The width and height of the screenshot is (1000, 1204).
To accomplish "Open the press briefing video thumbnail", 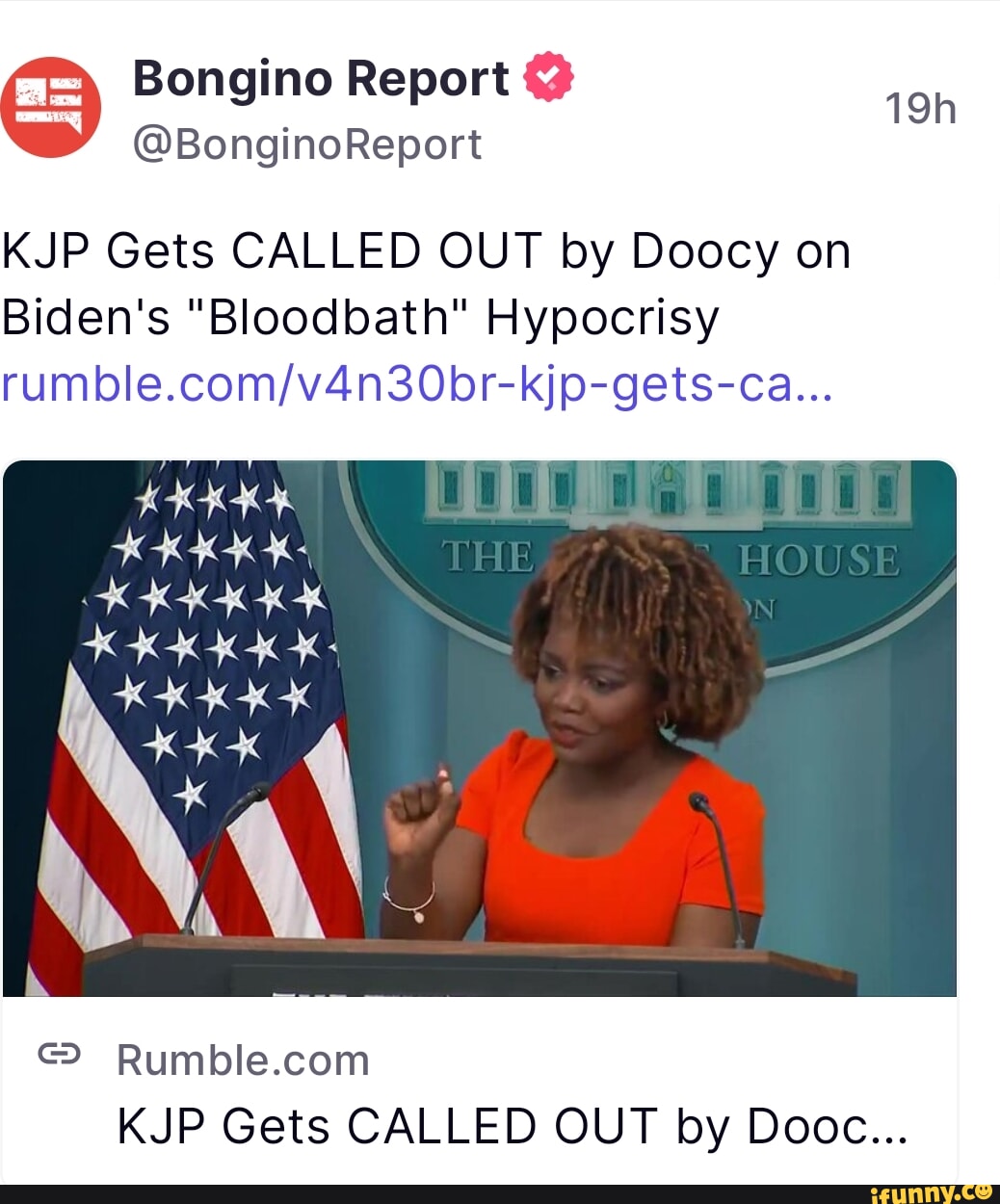I will coord(479,728).
